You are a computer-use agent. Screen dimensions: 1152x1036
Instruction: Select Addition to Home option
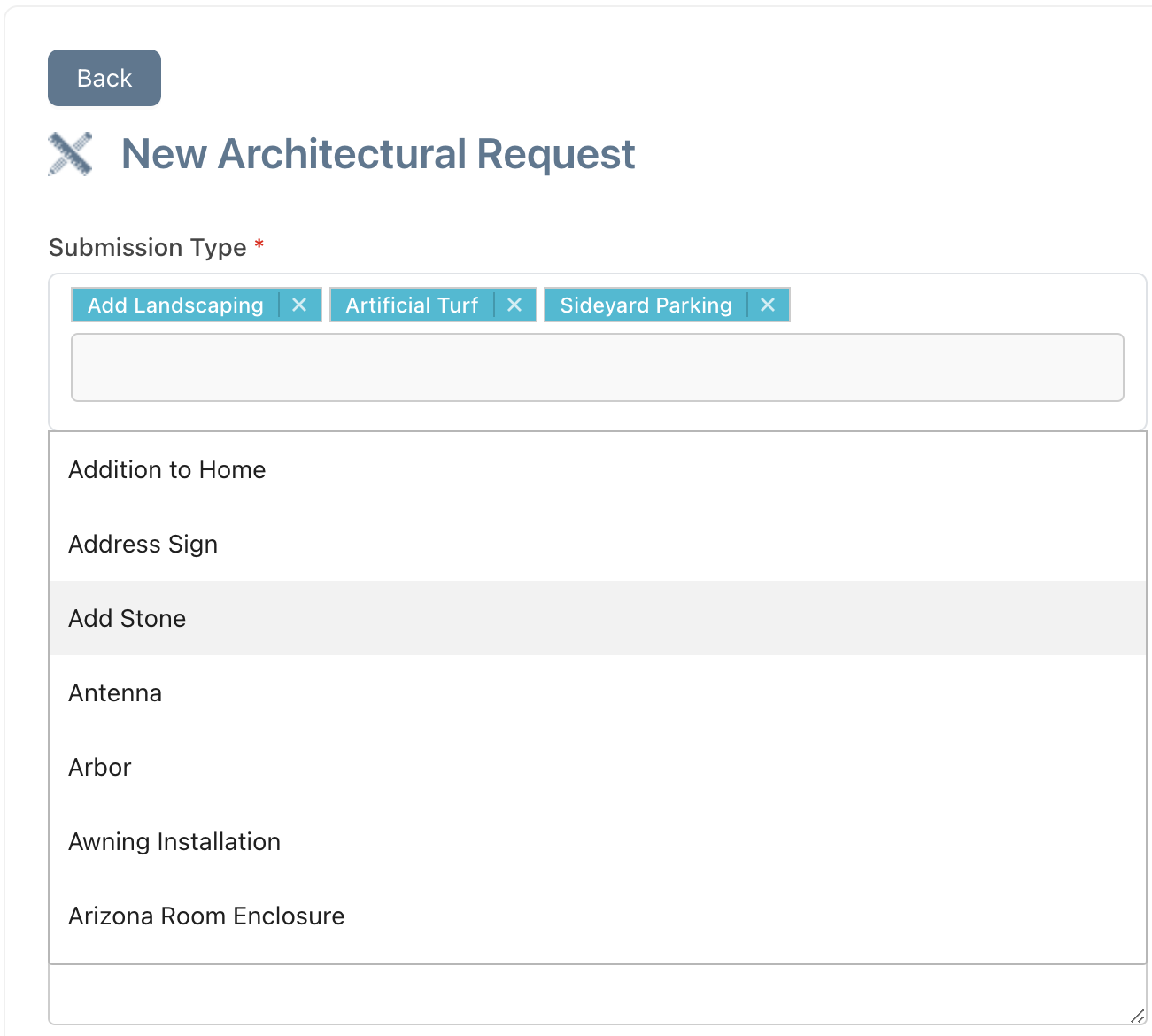tap(598, 469)
